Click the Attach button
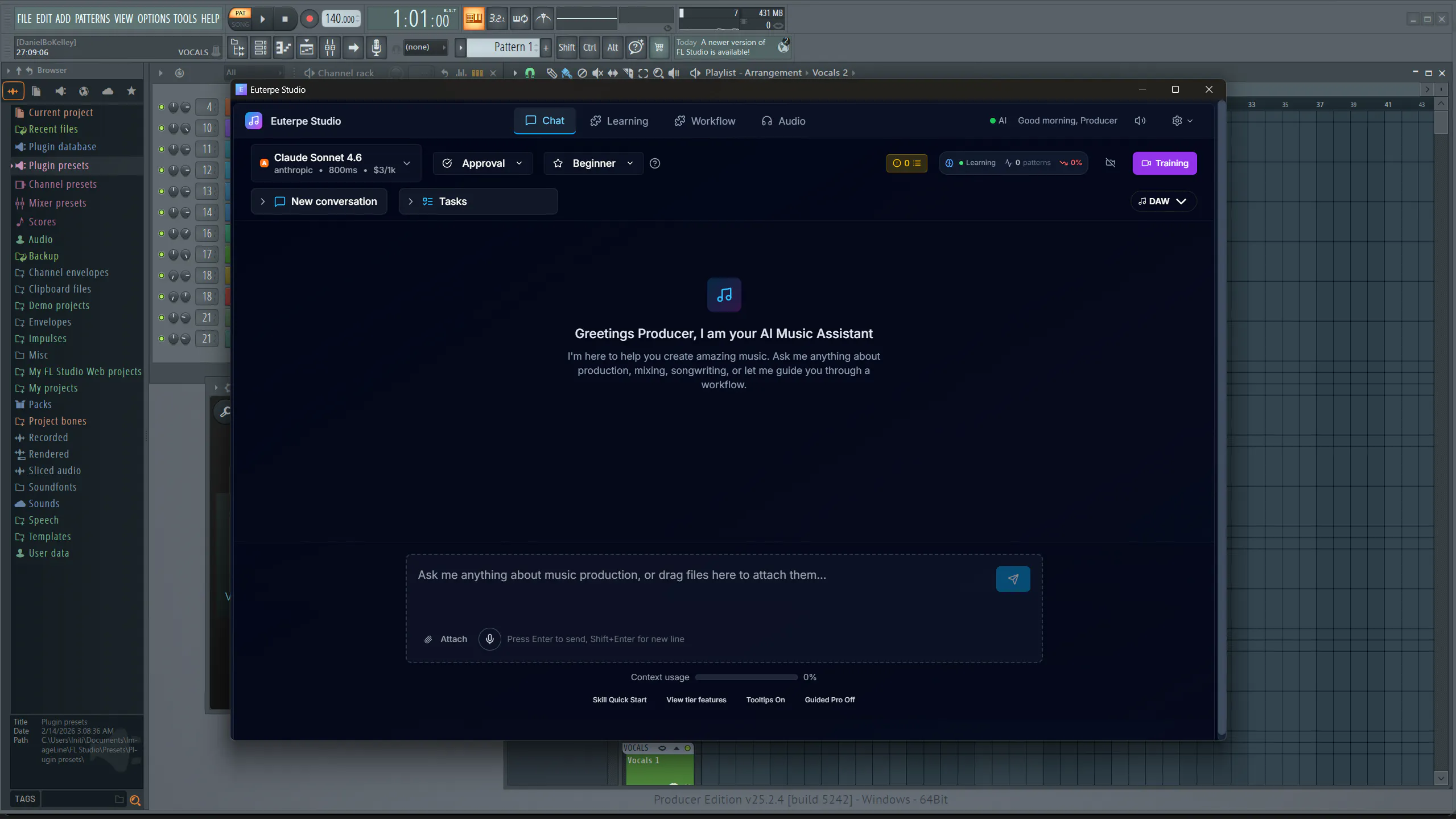 tap(446, 639)
